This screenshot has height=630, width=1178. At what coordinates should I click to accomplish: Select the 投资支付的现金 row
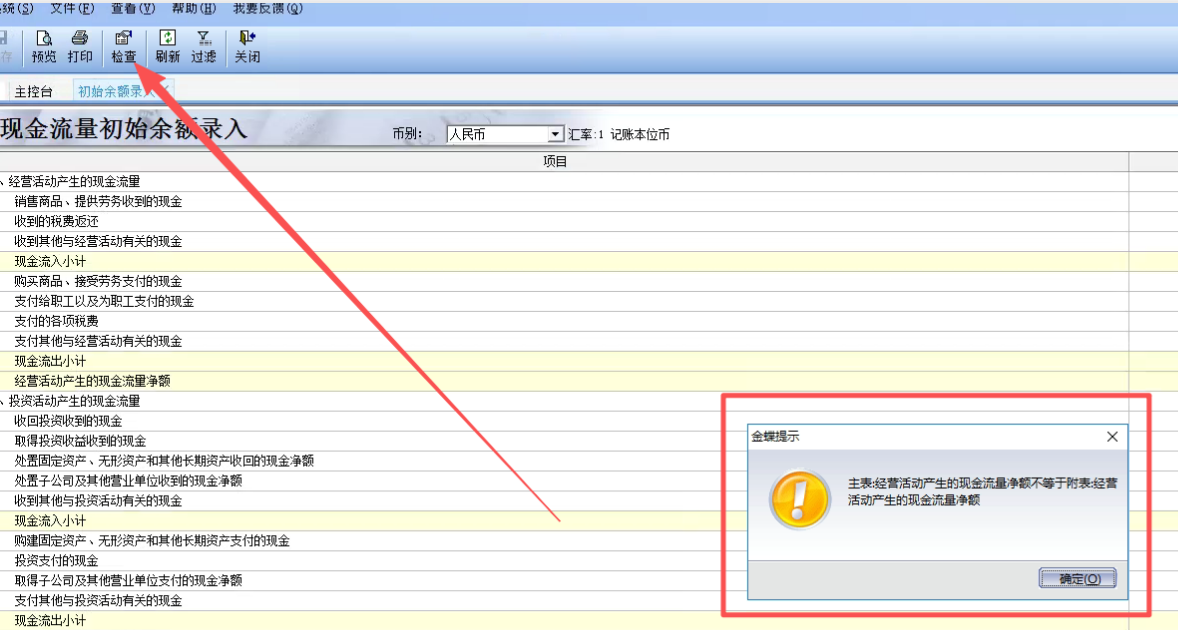tap(56, 561)
